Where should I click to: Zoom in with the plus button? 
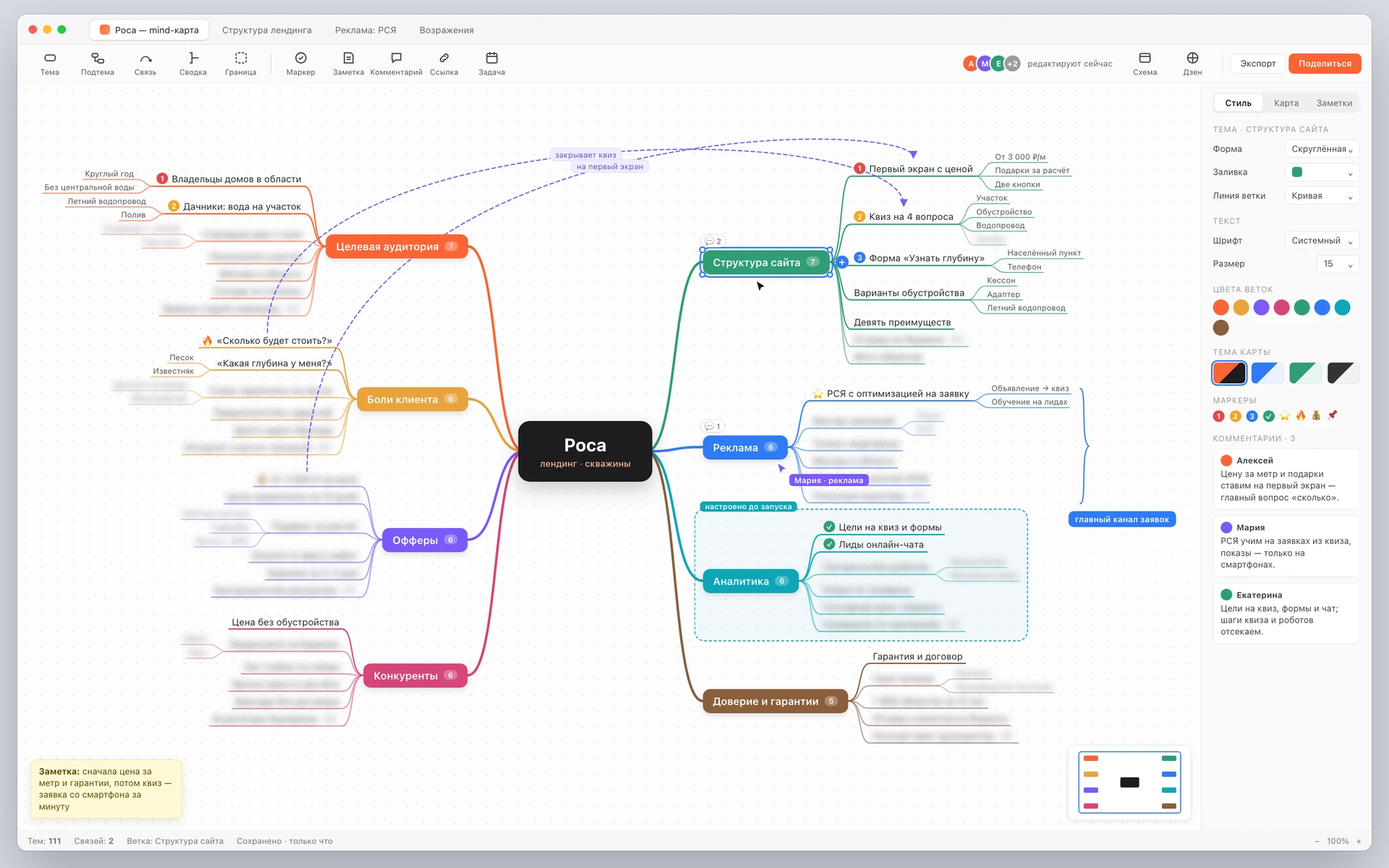pyautogui.click(x=1359, y=841)
